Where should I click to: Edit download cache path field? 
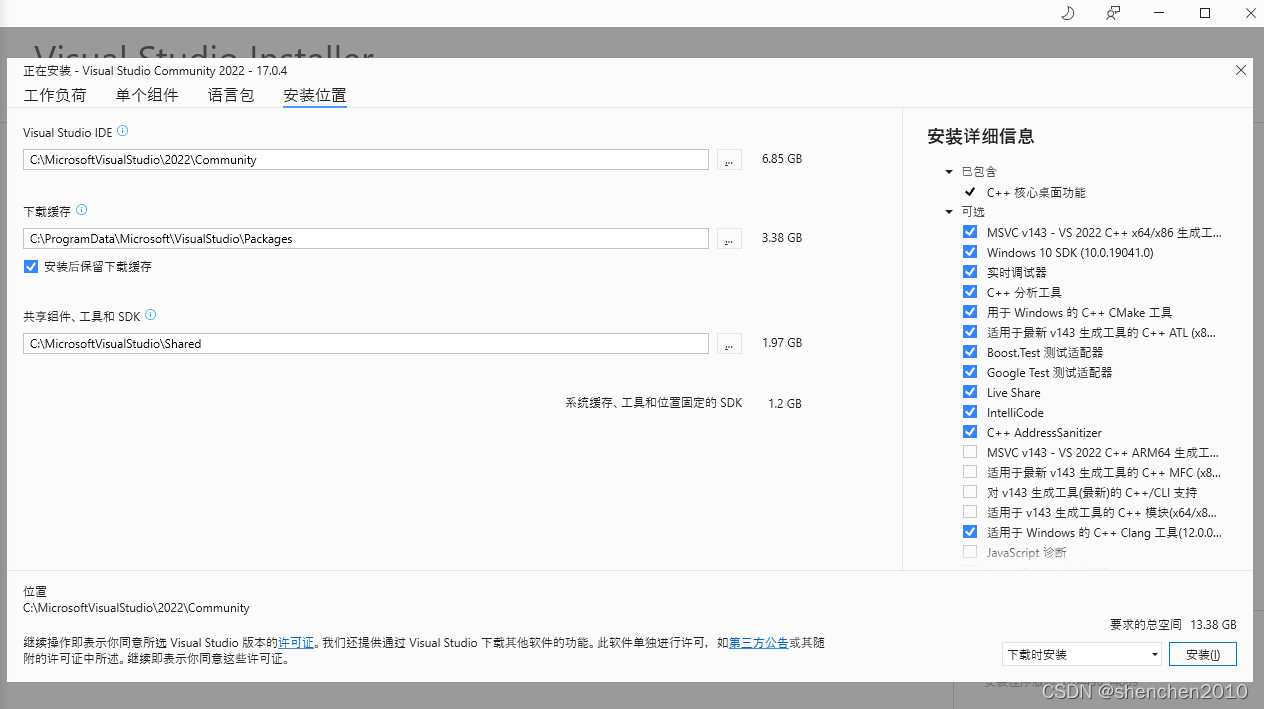366,239
